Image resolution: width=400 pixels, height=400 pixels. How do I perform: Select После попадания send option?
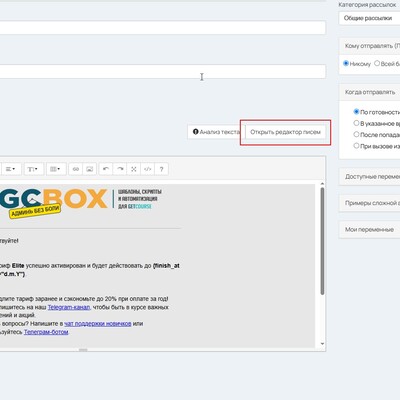[x=356, y=134]
